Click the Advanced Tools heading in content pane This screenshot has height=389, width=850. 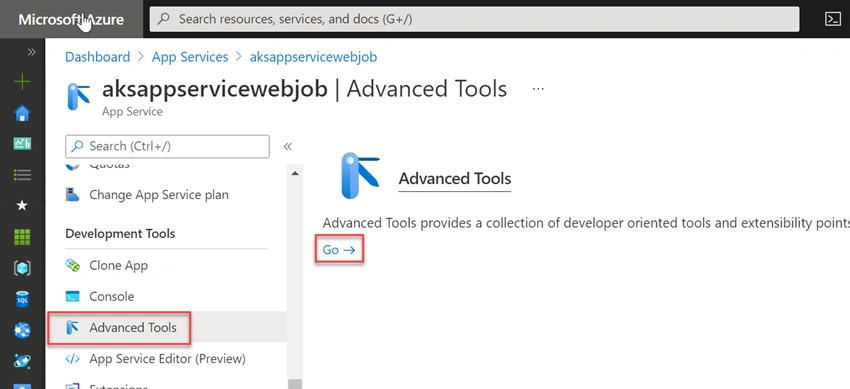coord(455,179)
